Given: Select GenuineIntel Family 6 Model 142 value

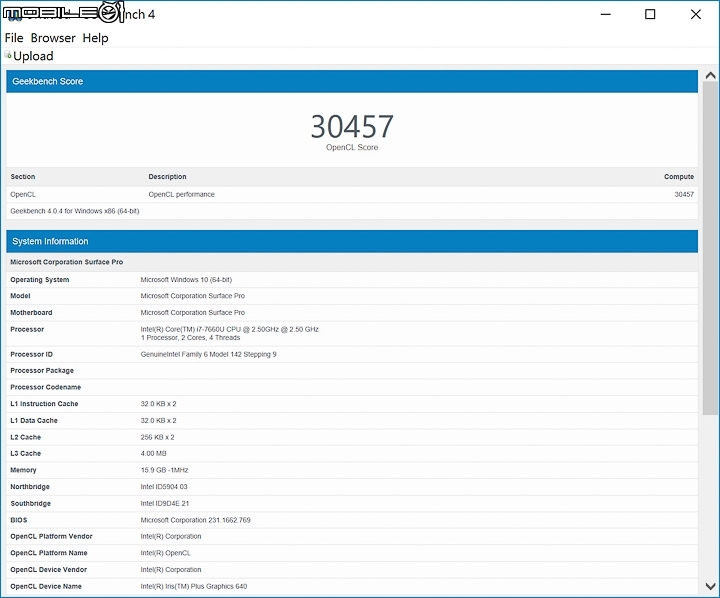Looking at the screenshot, I should [x=208, y=354].
